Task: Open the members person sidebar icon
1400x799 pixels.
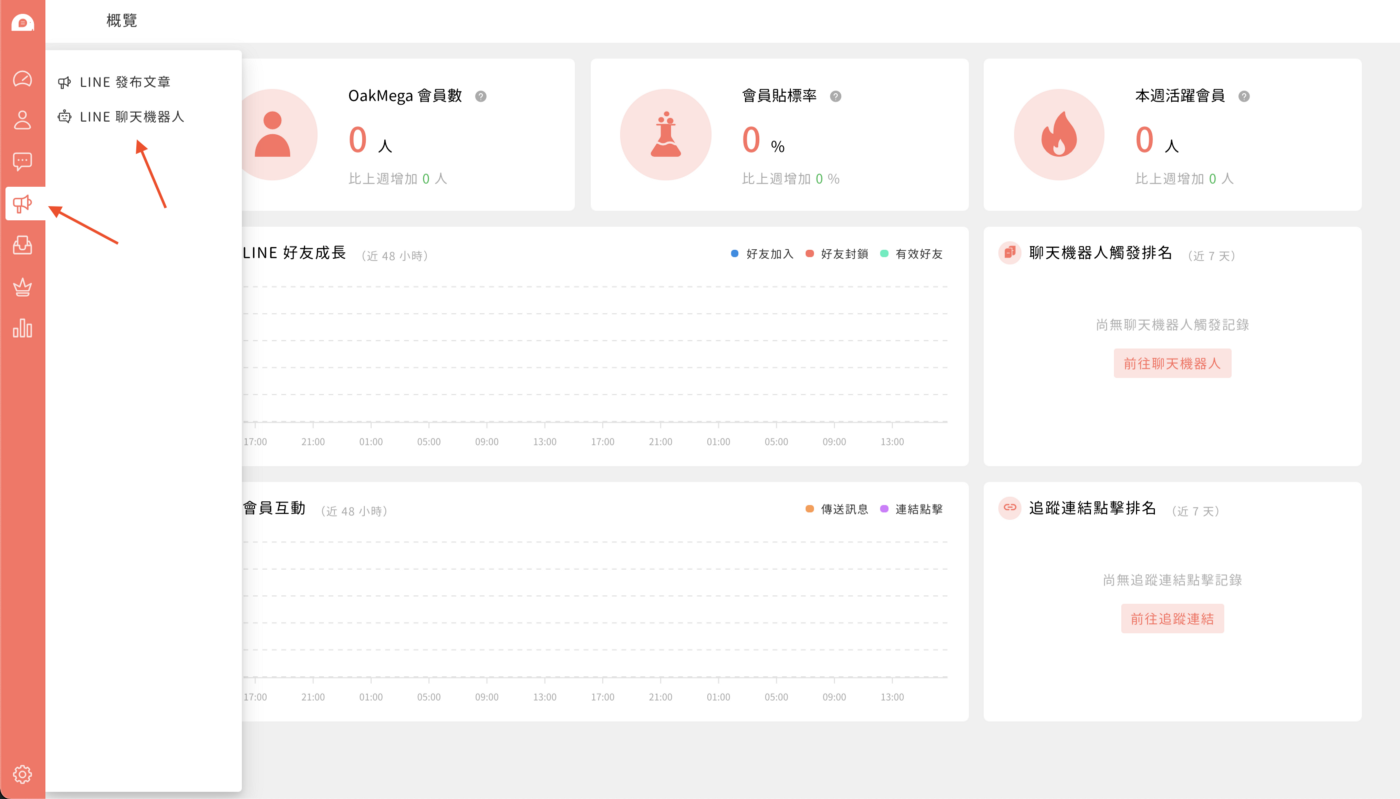Action: [22, 120]
